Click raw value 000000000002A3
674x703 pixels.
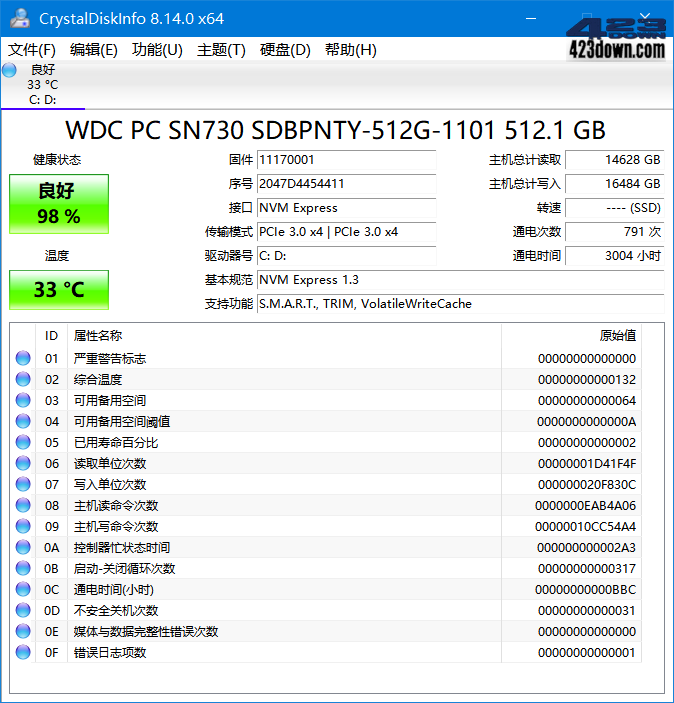(x=586, y=548)
